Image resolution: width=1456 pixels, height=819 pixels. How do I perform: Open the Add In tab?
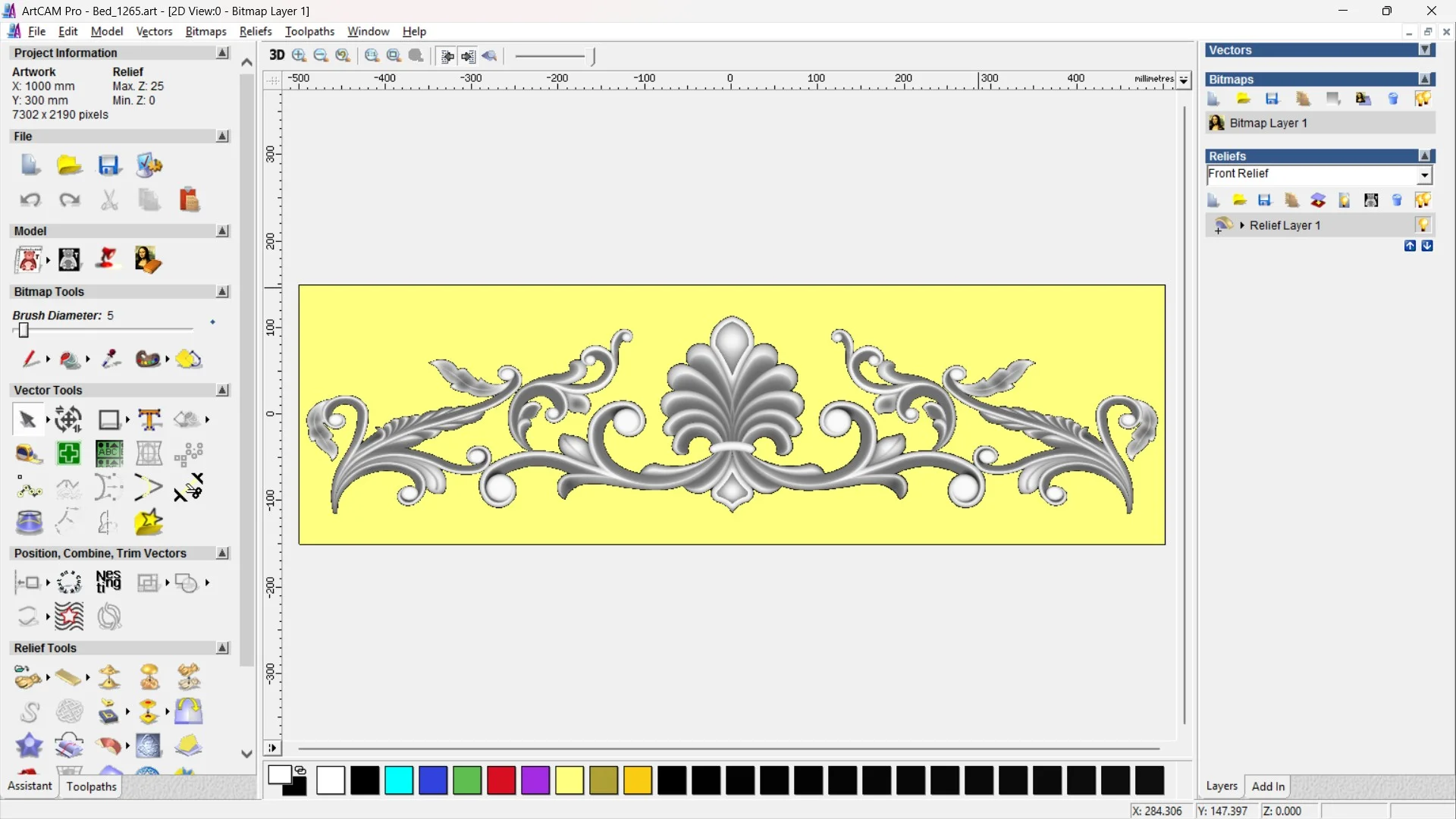click(x=1268, y=786)
